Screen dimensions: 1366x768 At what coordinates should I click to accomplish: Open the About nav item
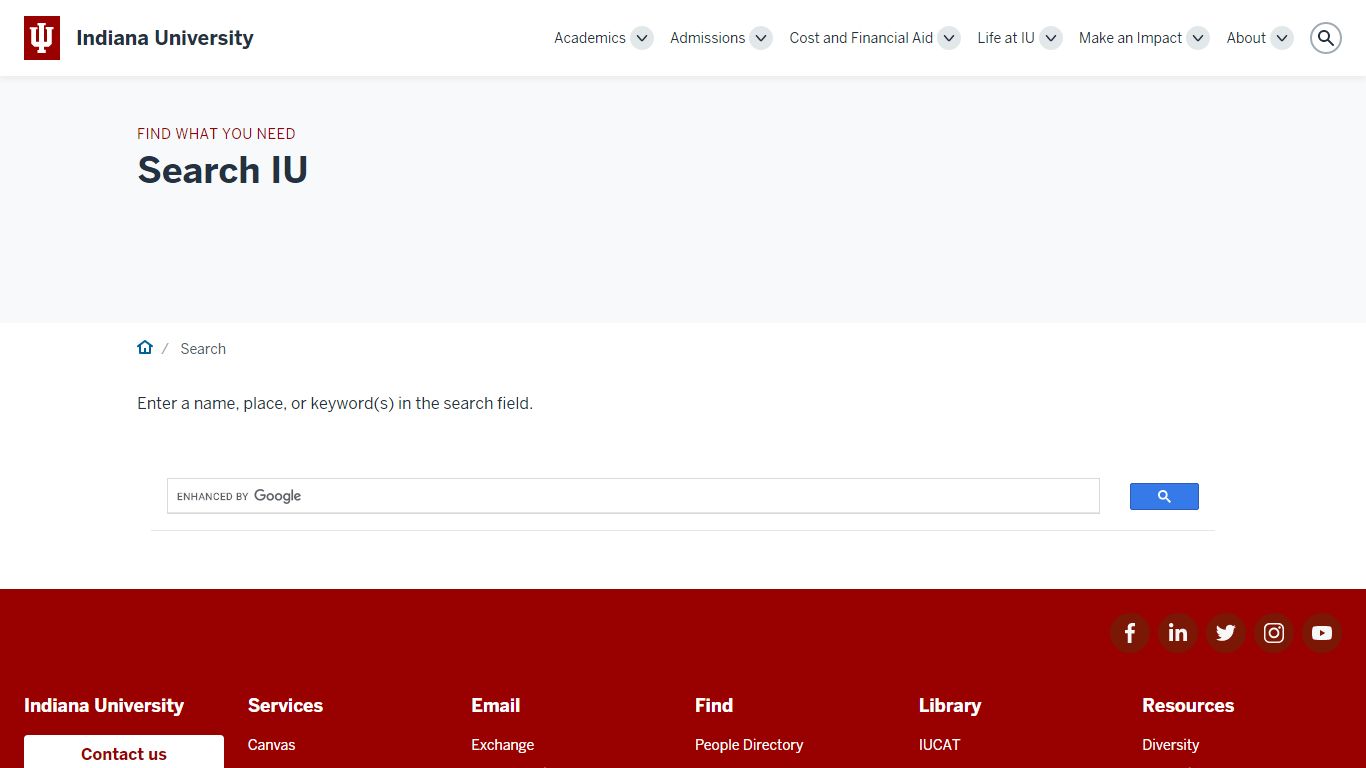[x=1246, y=38]
